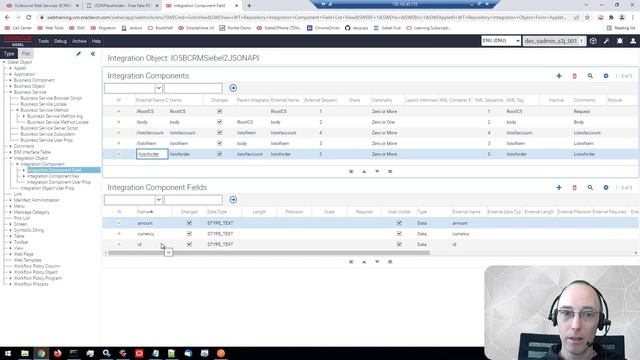Image resolution: width=640 pixels, height=360 pixels.
Task: Toggle Changed checkbox for RootCS row
Action: 220,111
